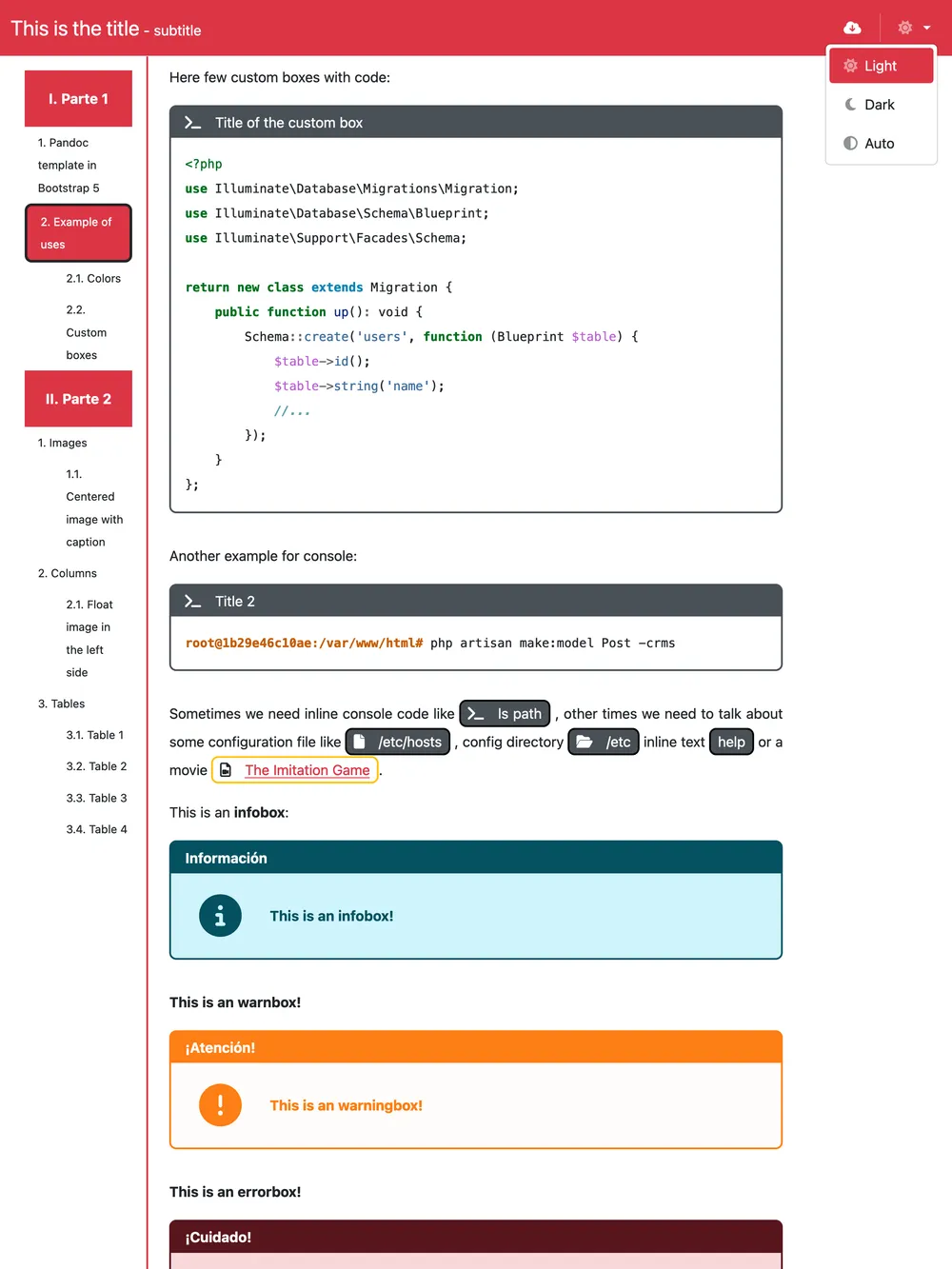952x1269 pixels.
Task: Click the 'ls path' inline console badge
Action: pyautogui.click(x=505, y=714)
